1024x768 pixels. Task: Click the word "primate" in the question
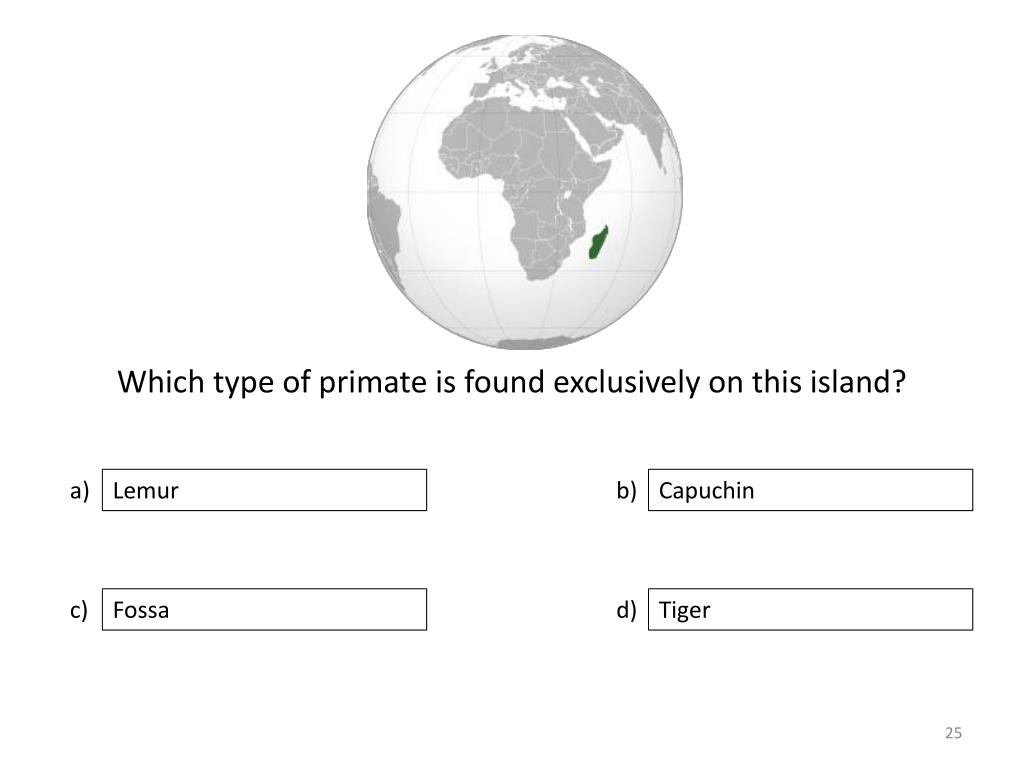372,383
